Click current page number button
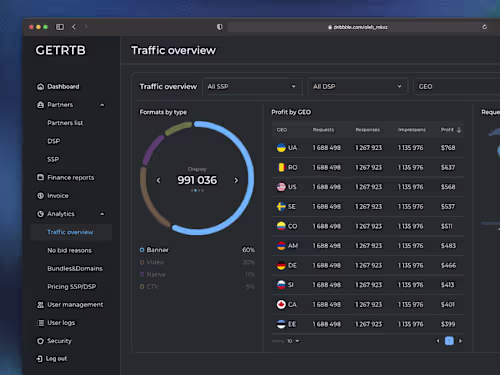The width and height of the screenshot is (500, 375). point(449,341)
